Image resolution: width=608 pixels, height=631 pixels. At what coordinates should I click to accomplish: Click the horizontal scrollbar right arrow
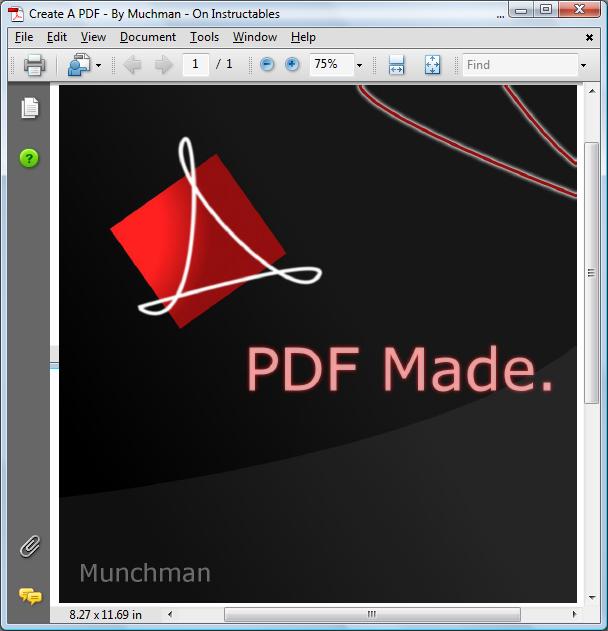tap(574, 614)
